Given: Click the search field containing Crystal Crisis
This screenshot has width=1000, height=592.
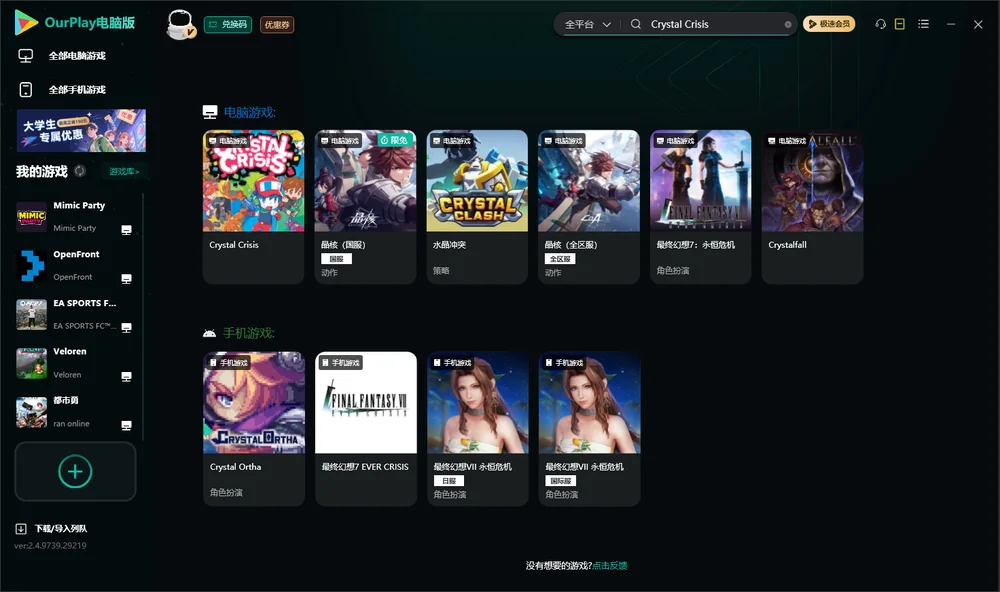Looking at the screenshot, I should [x=713, y=24].
